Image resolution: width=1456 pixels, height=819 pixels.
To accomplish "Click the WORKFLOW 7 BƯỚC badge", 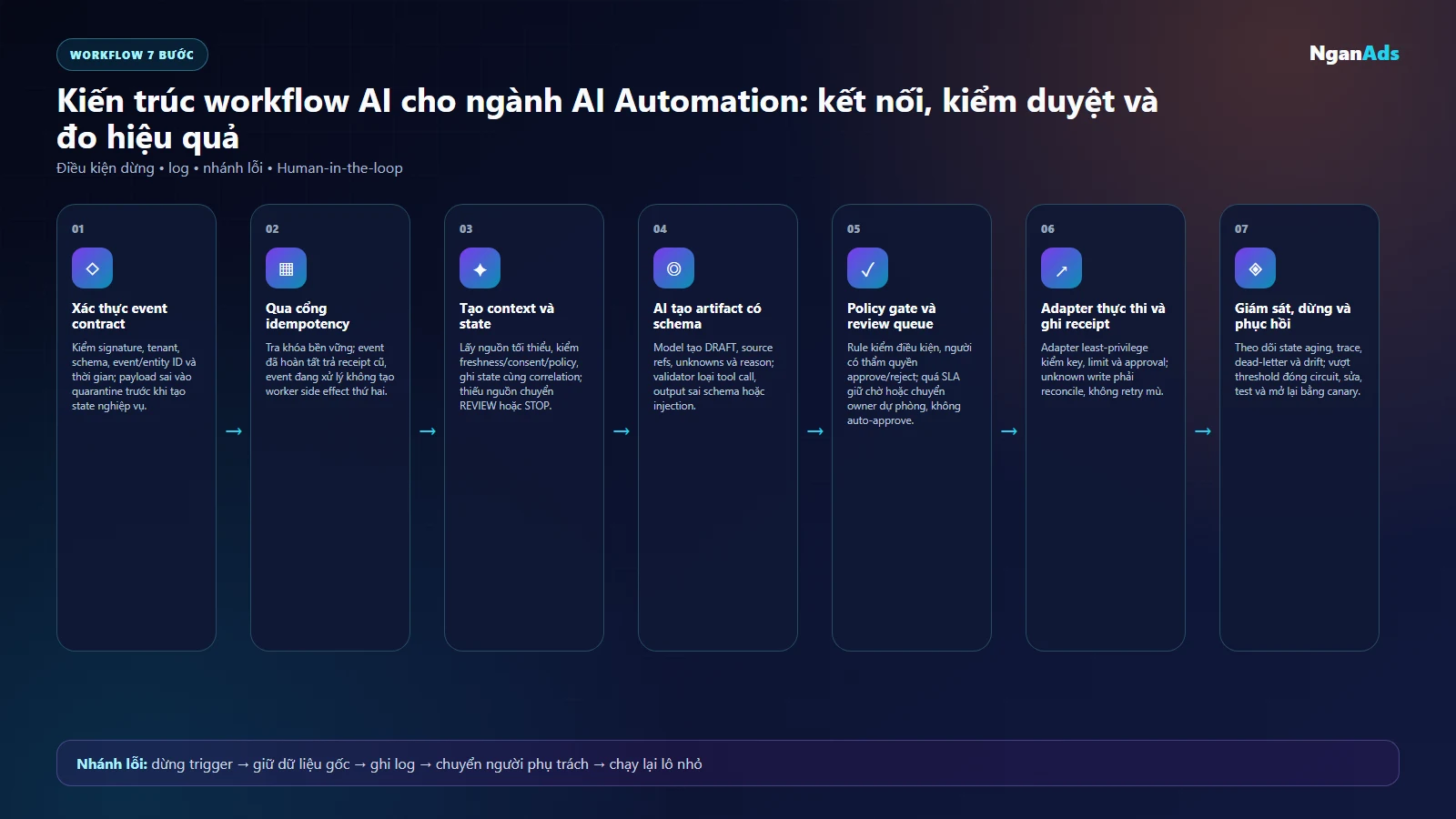I will [x=132, y=55].
